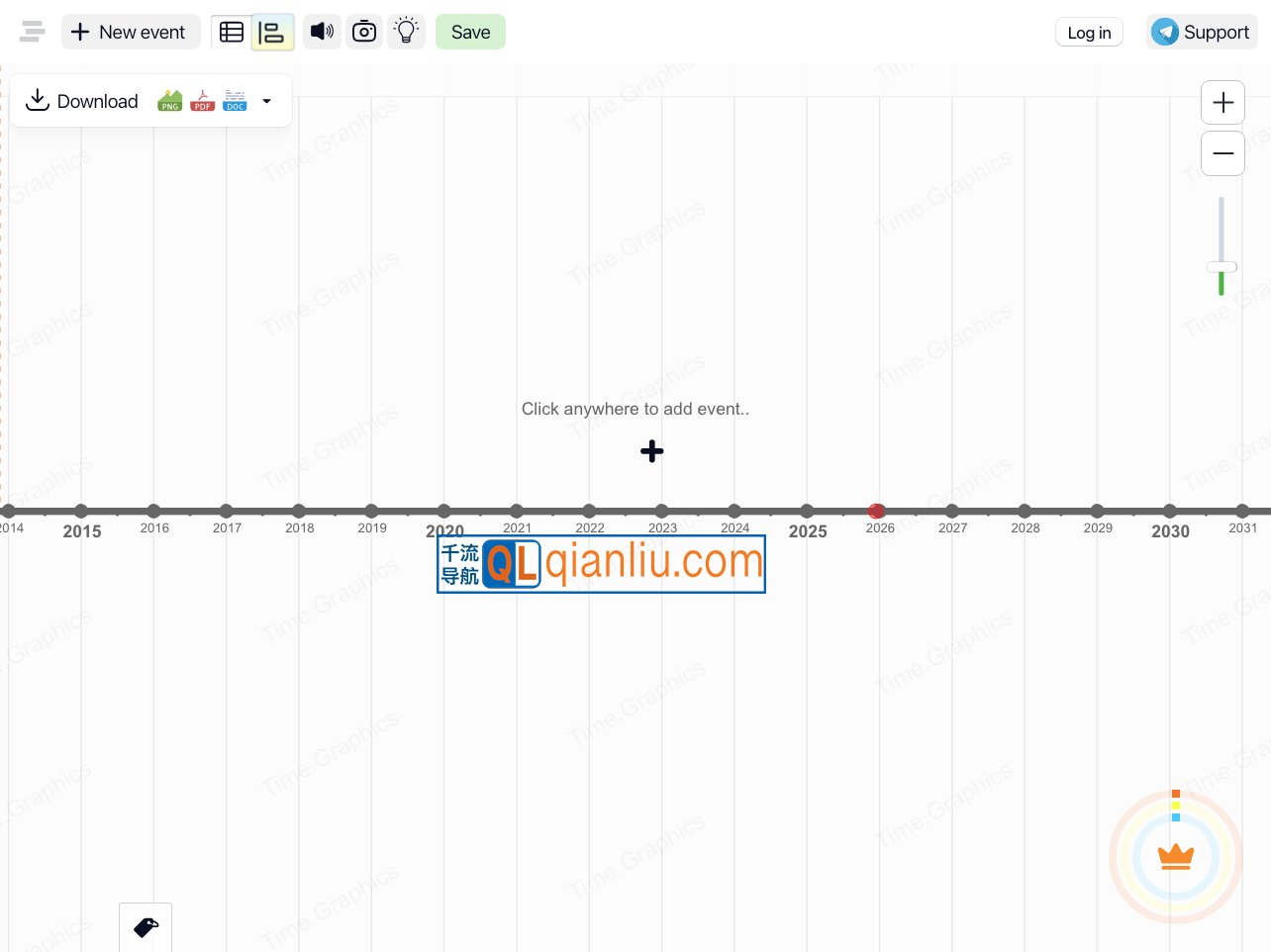Switch to table view mode
Viewport: 1271px width, 952px height.
(x=231, y=32)
